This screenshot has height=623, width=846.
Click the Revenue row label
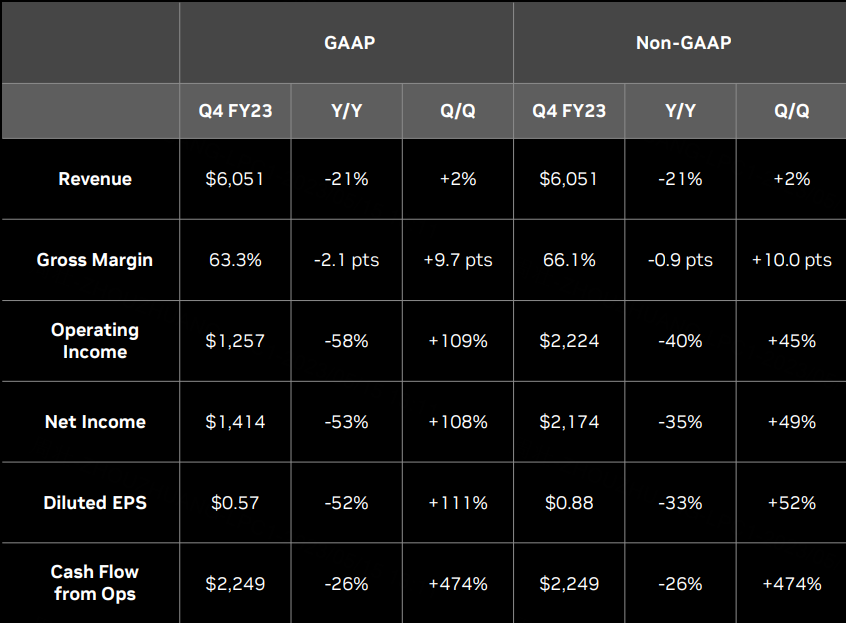(95, 179)
